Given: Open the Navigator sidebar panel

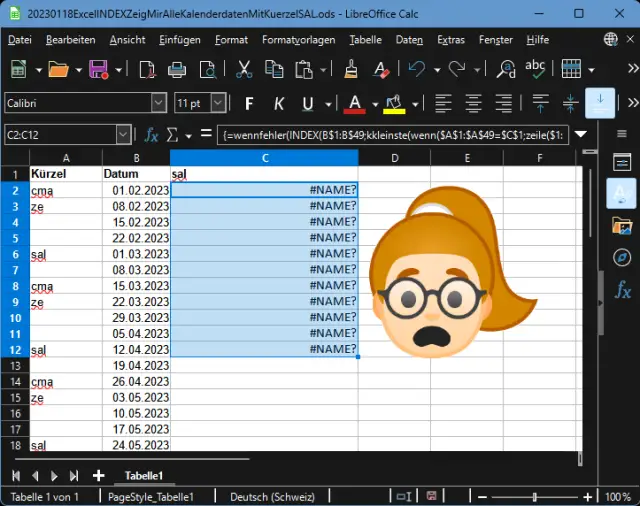Looking at the screenshot, I should (621, 257).
